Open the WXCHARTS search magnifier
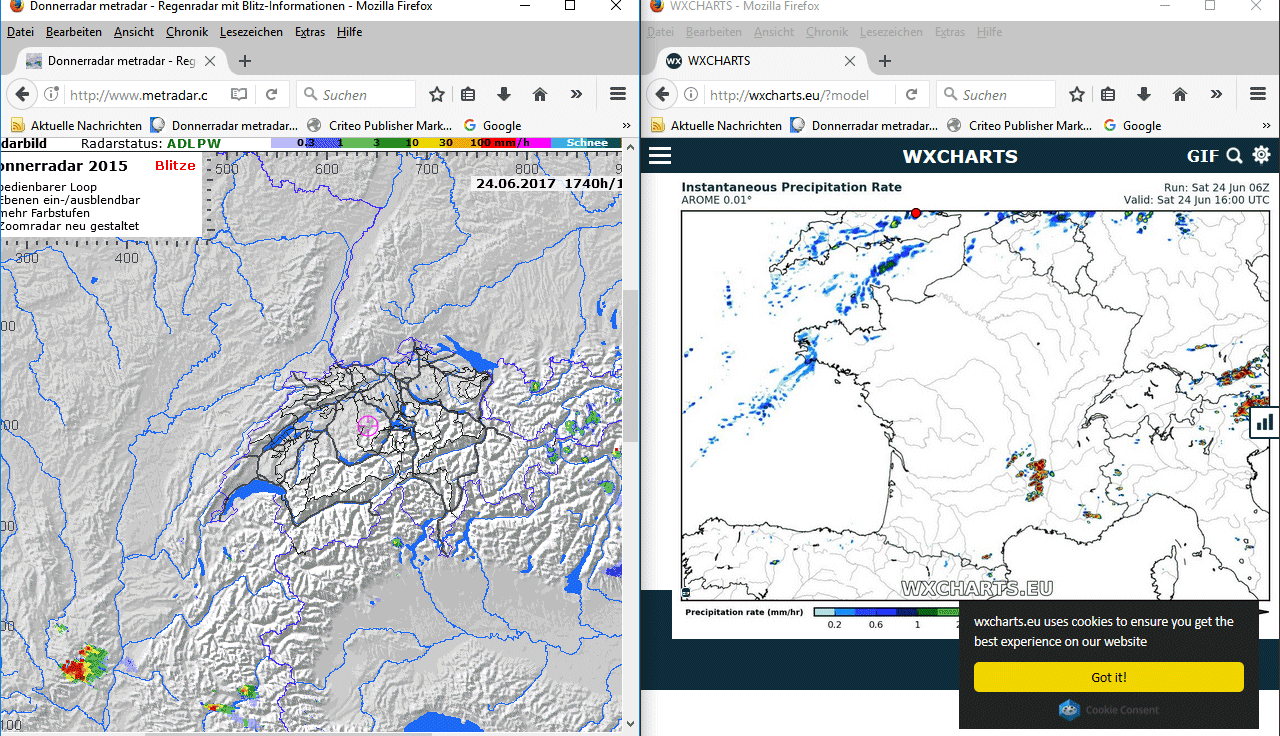The height and width of the screenshot is (736, 1280). pos(1234,156)
